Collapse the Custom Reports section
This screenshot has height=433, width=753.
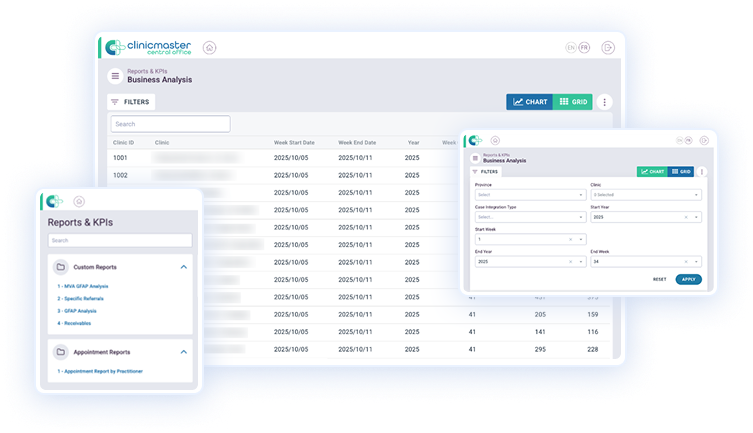183,268
